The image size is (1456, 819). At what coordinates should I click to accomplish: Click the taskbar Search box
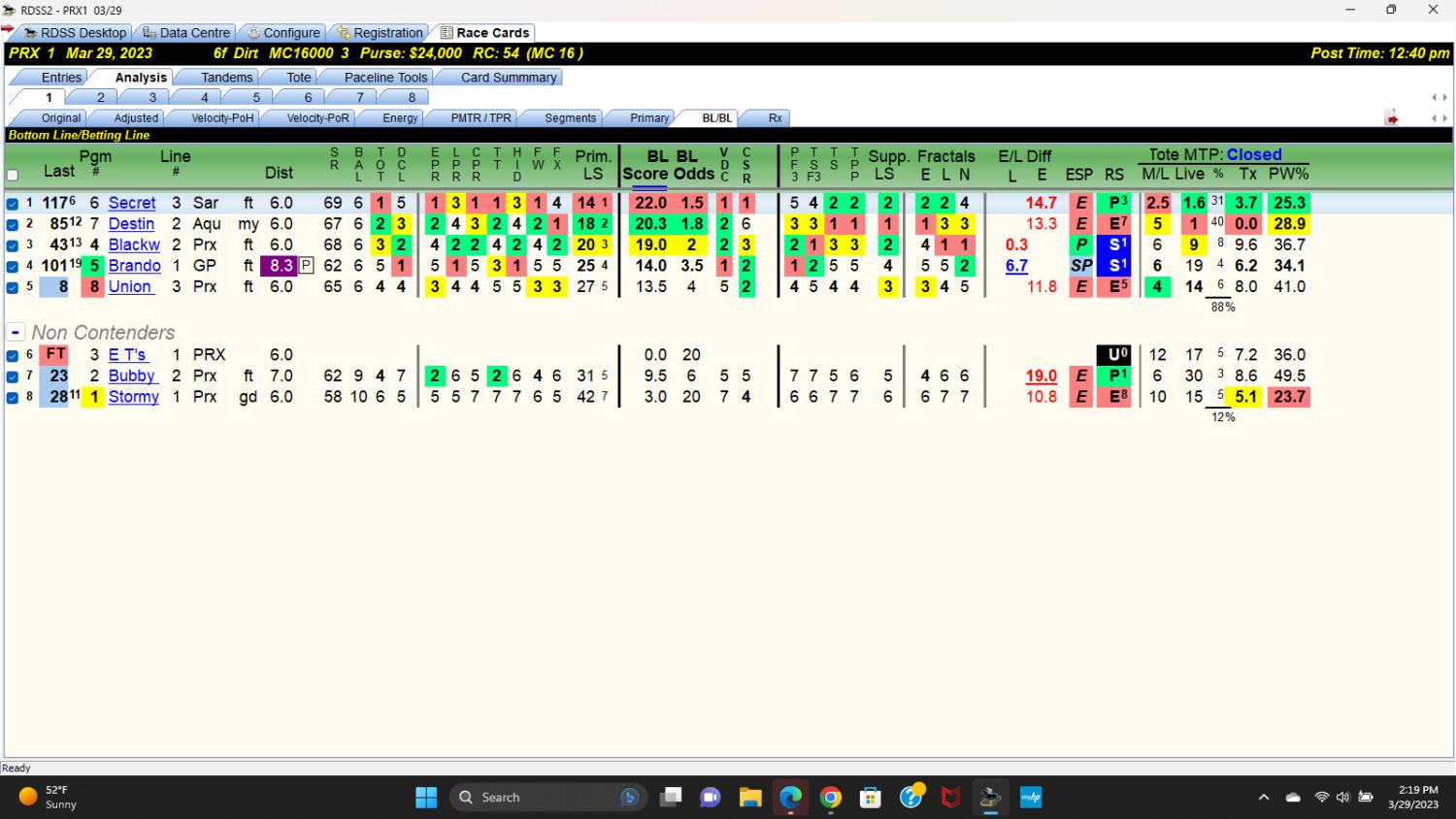(548, 798)
